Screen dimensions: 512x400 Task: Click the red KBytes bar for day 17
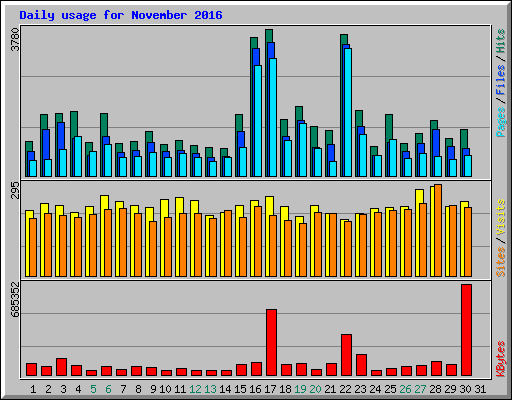click(271, 343)
